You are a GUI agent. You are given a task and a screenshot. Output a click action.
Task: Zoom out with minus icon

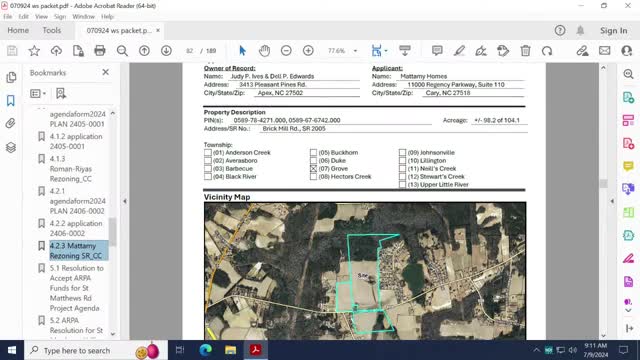pyautogui.click(x=286, y=51)
